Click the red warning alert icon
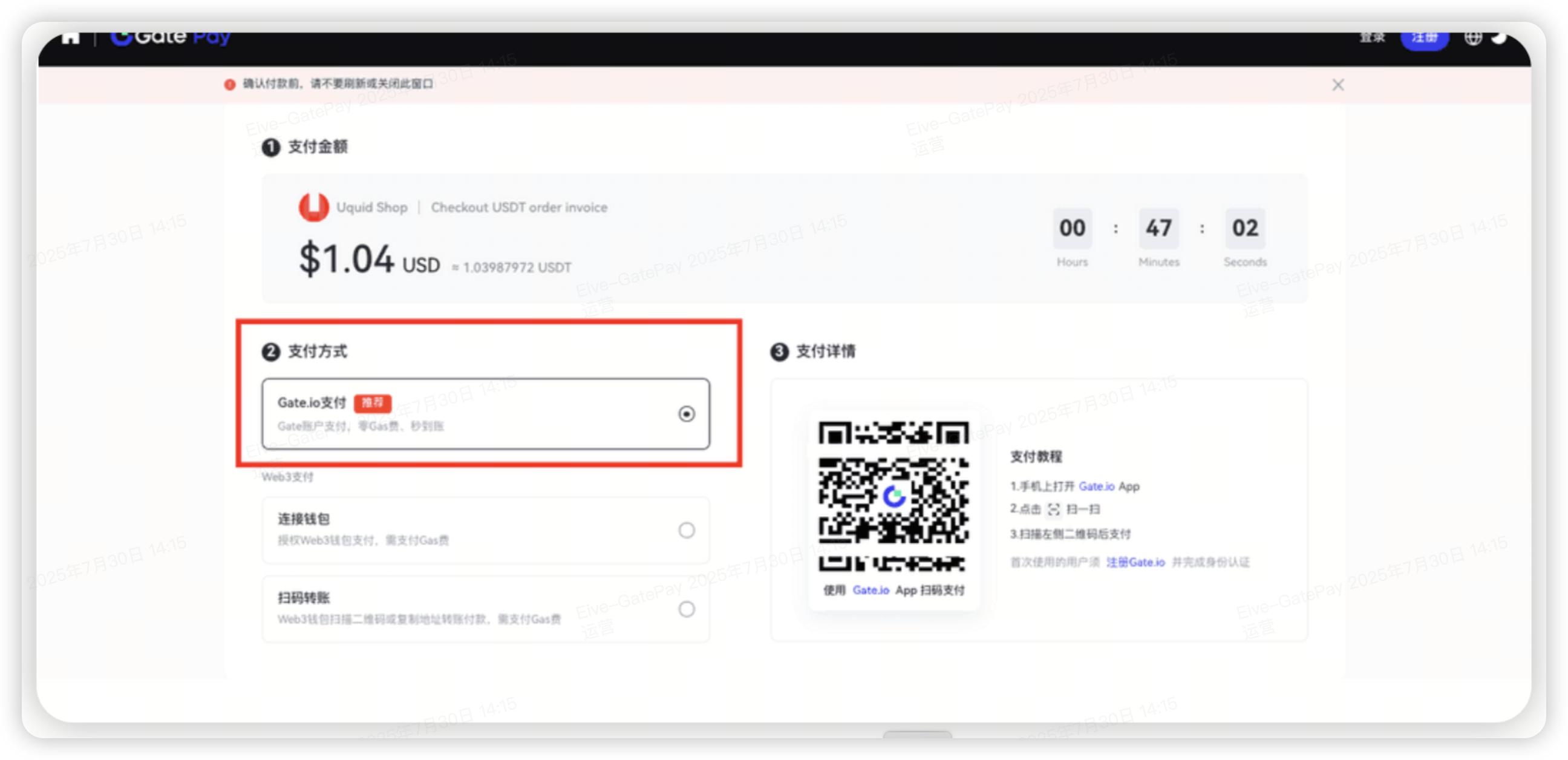 [229, 85]
